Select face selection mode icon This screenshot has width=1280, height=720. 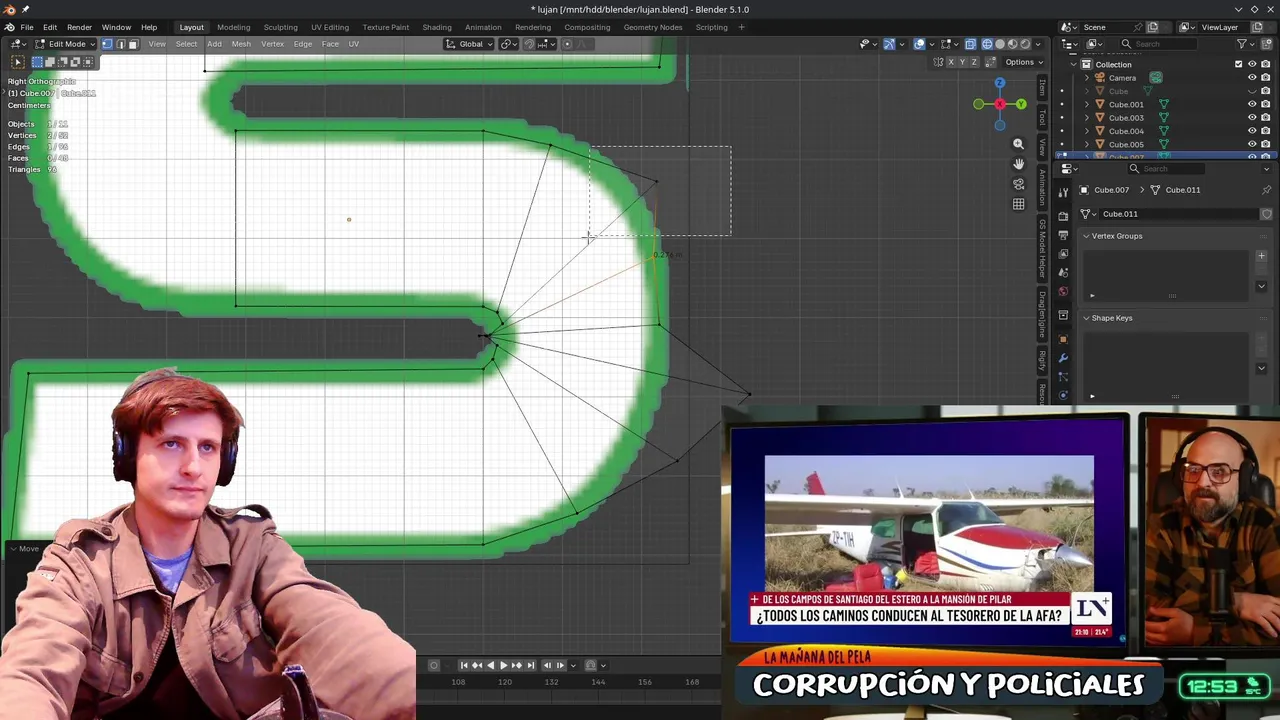[x=132, y=44]
